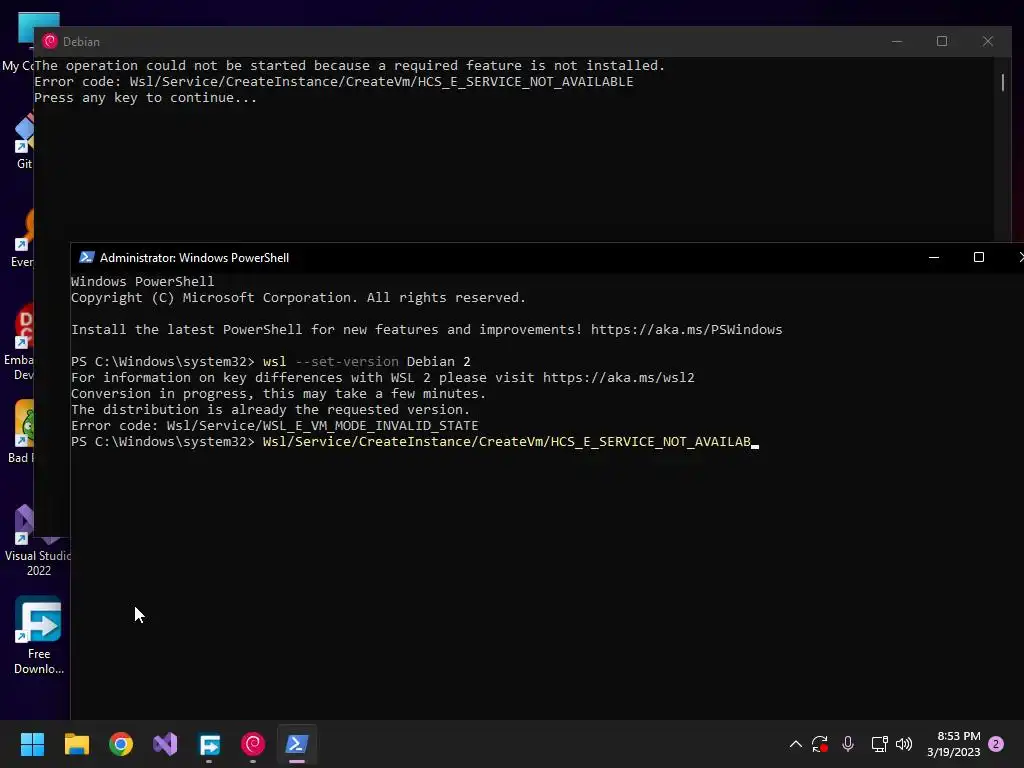Click 'Conversion in progress' output line
Screen dimensions: 1024x768
point(278,394)
